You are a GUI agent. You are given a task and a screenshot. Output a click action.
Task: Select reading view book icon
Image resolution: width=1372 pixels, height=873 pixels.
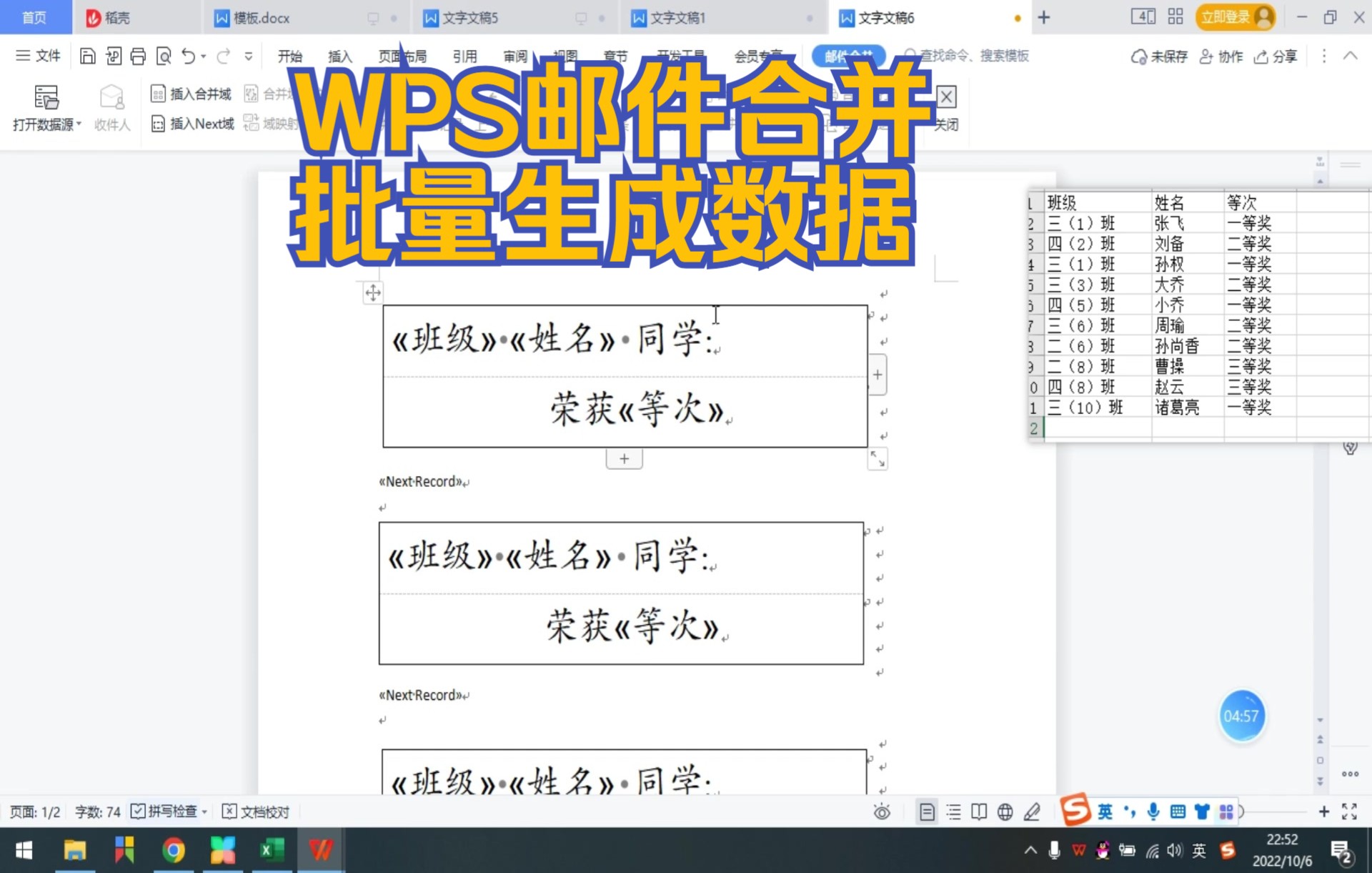(979, 812)
